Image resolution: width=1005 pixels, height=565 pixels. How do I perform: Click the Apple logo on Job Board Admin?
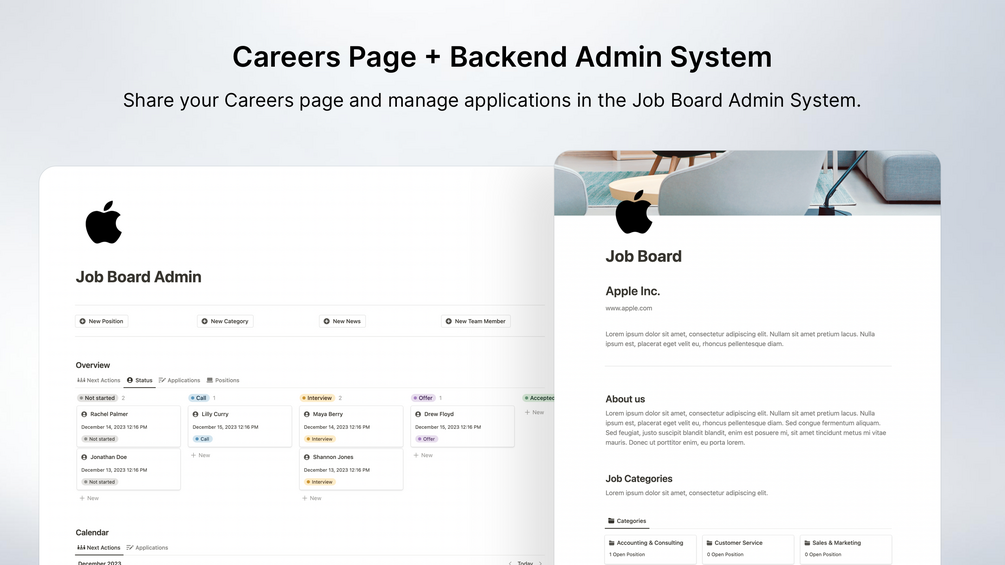(104, 222)
